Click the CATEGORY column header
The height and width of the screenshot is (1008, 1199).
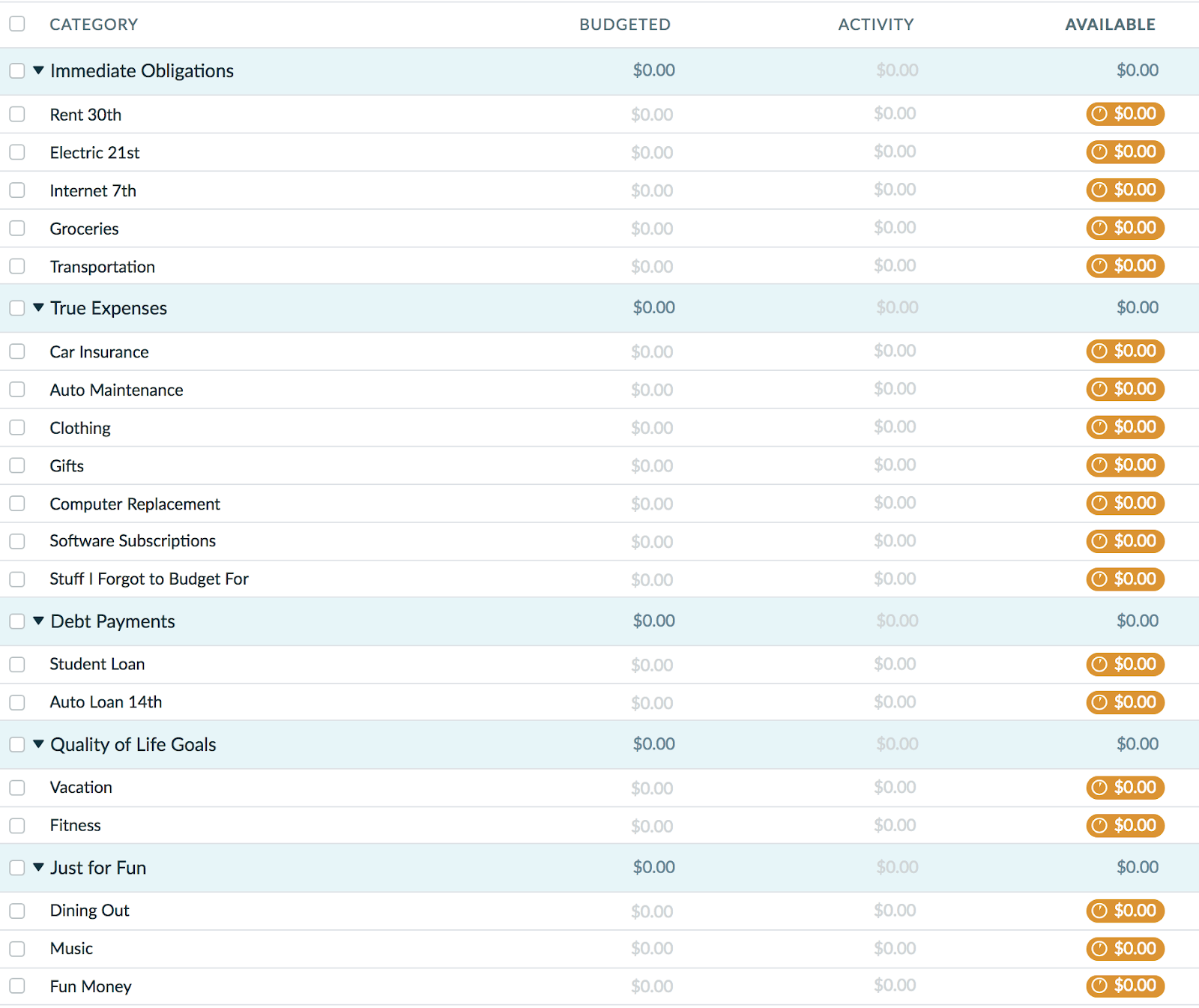pyautogui.click(x=94, y=25)
